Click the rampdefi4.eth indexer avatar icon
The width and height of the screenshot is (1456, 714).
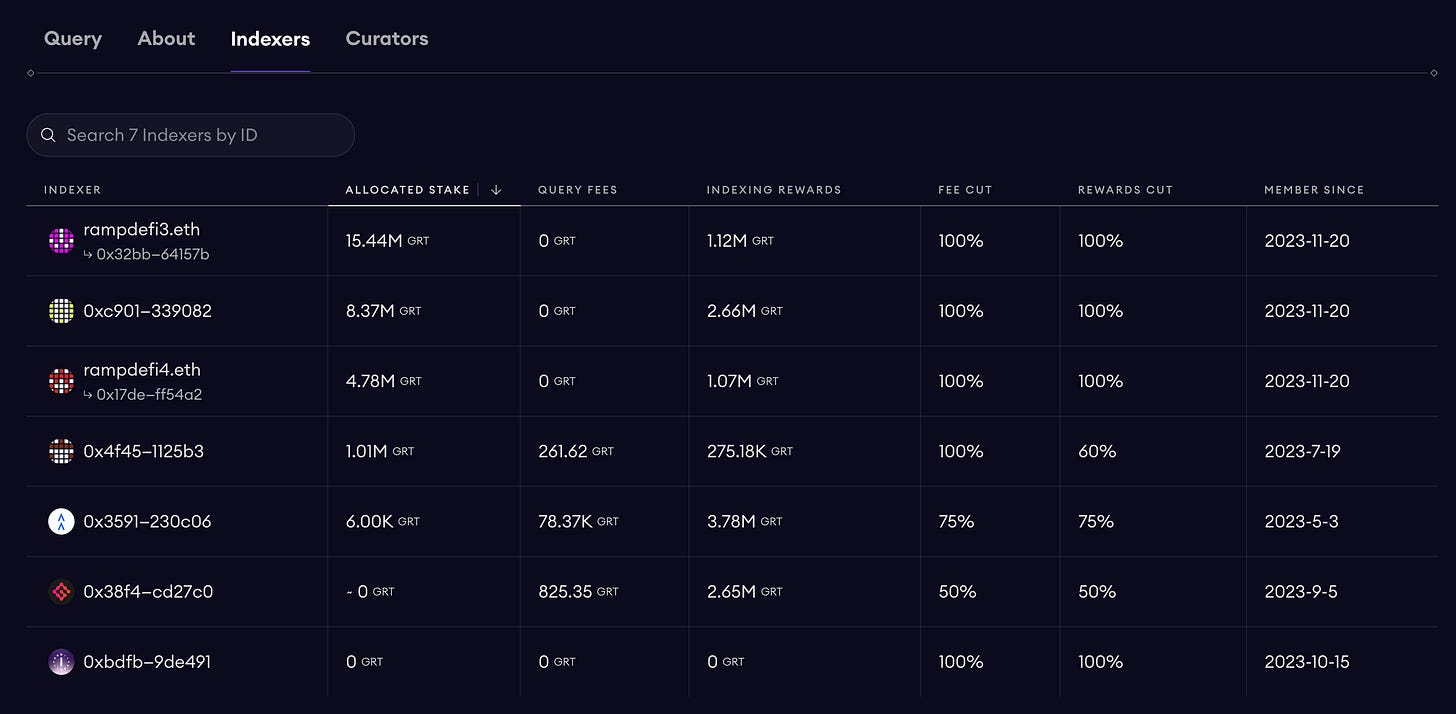[61, 381]
